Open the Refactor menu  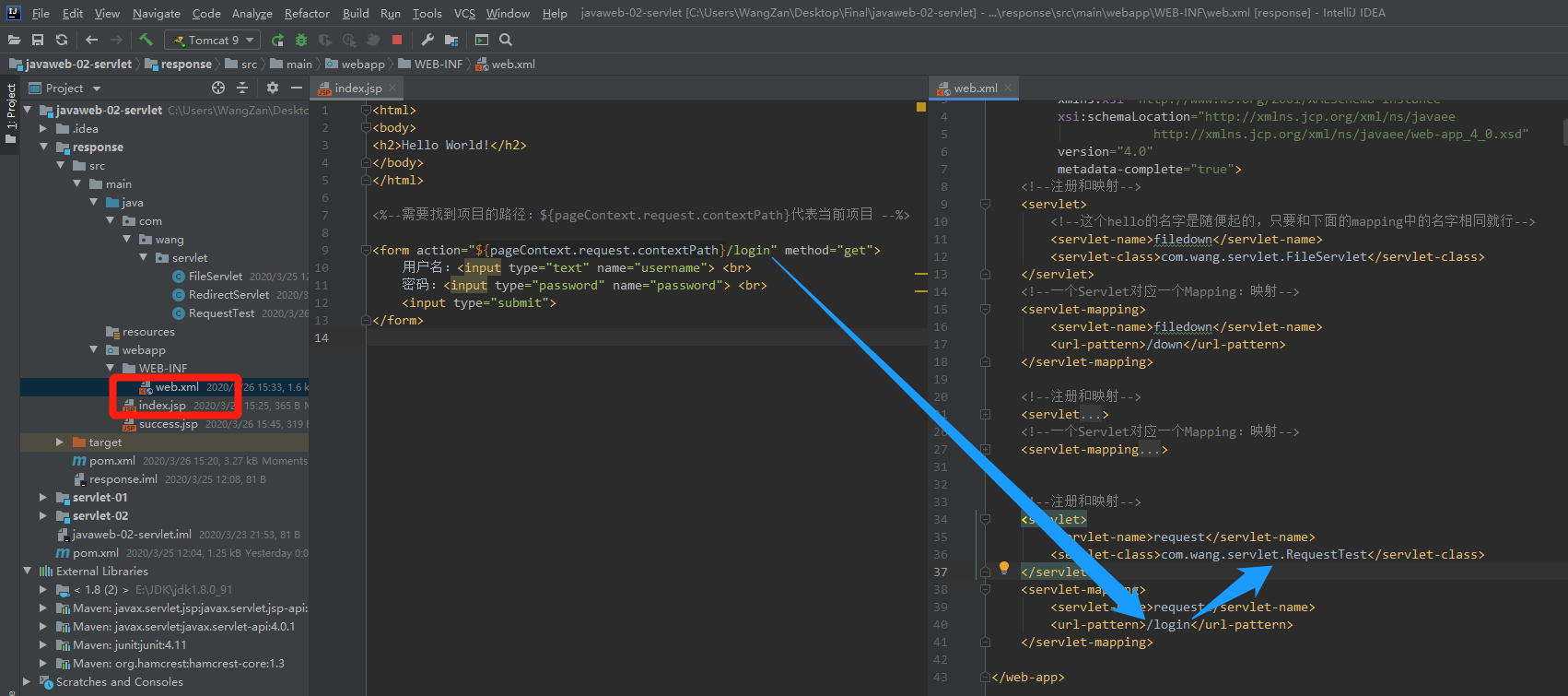(x=307, y=13)
